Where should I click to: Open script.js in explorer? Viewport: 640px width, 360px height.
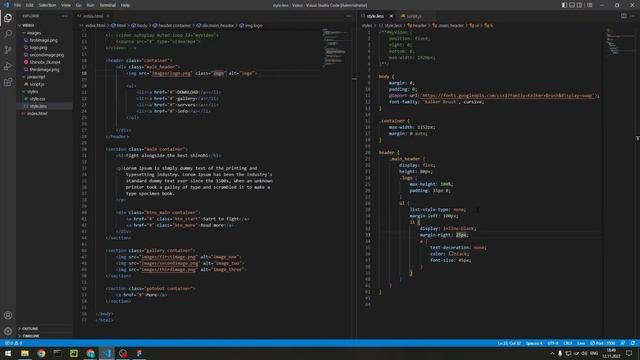point(37,84)
